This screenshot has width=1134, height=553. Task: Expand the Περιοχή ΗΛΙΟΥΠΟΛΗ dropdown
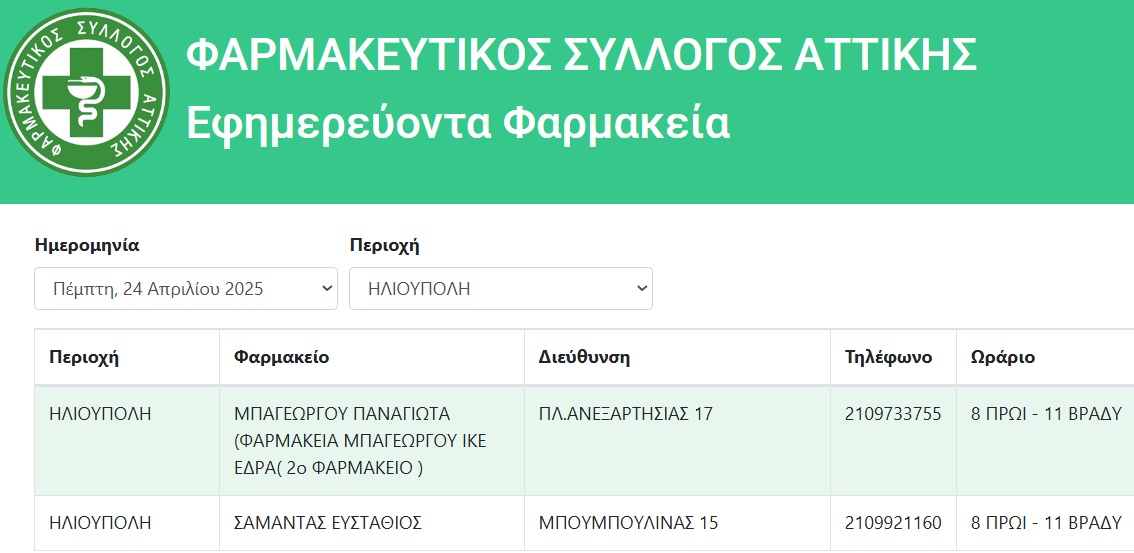(x=500, y=288)
